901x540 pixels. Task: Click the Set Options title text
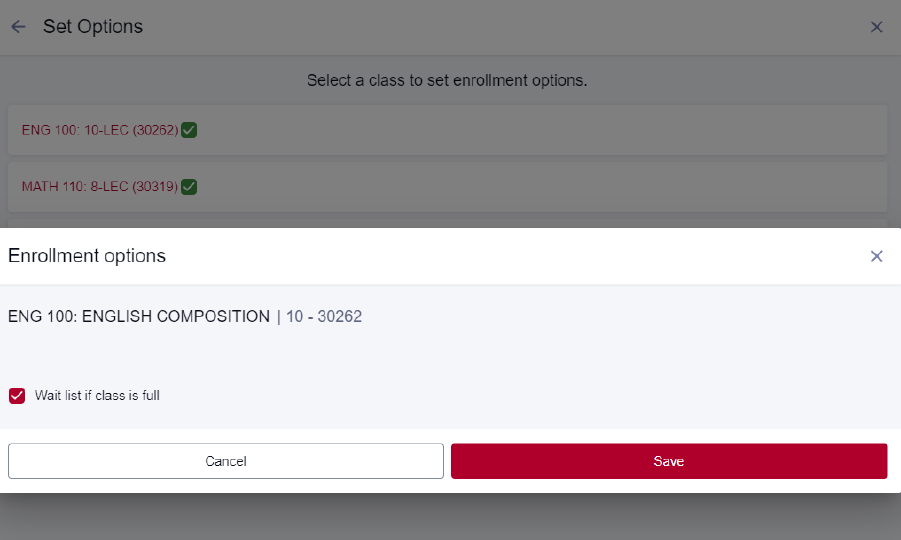(93, 26)
